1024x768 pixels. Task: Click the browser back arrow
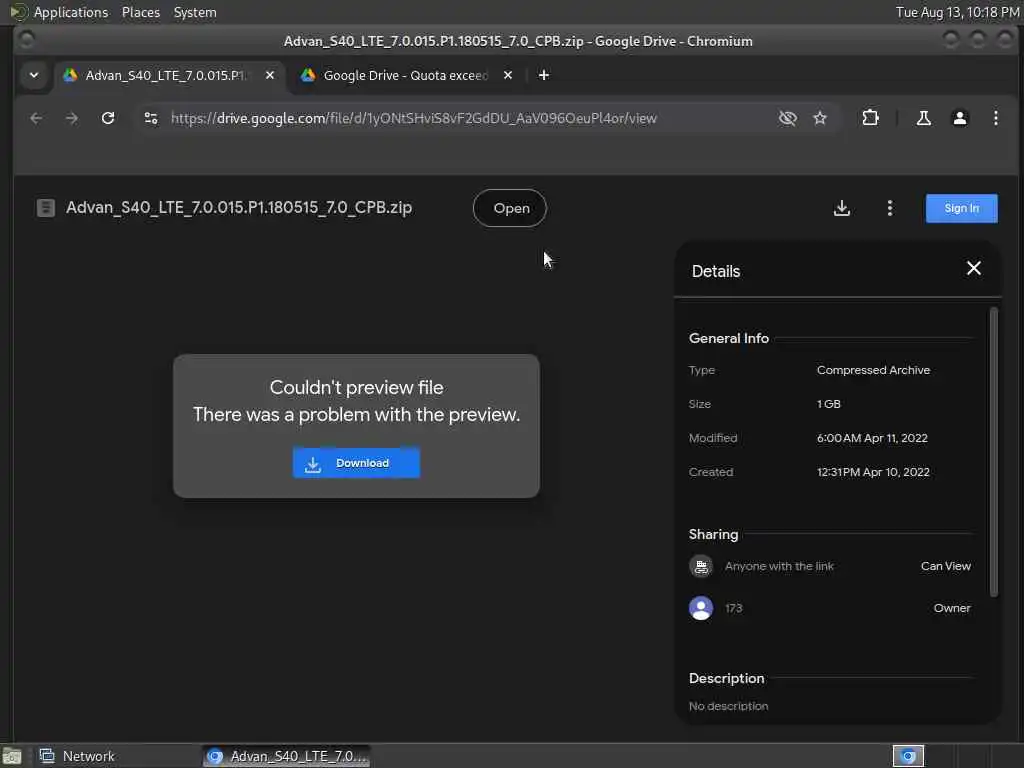pos(36,118)
